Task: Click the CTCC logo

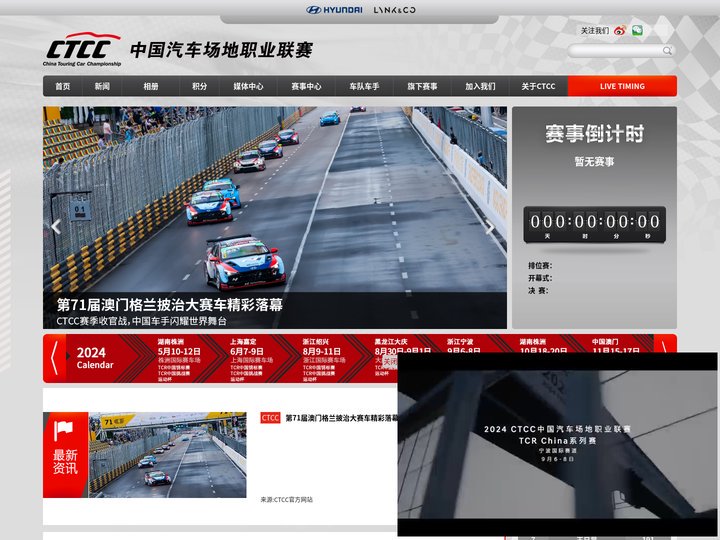Action: tap(82, 50)
